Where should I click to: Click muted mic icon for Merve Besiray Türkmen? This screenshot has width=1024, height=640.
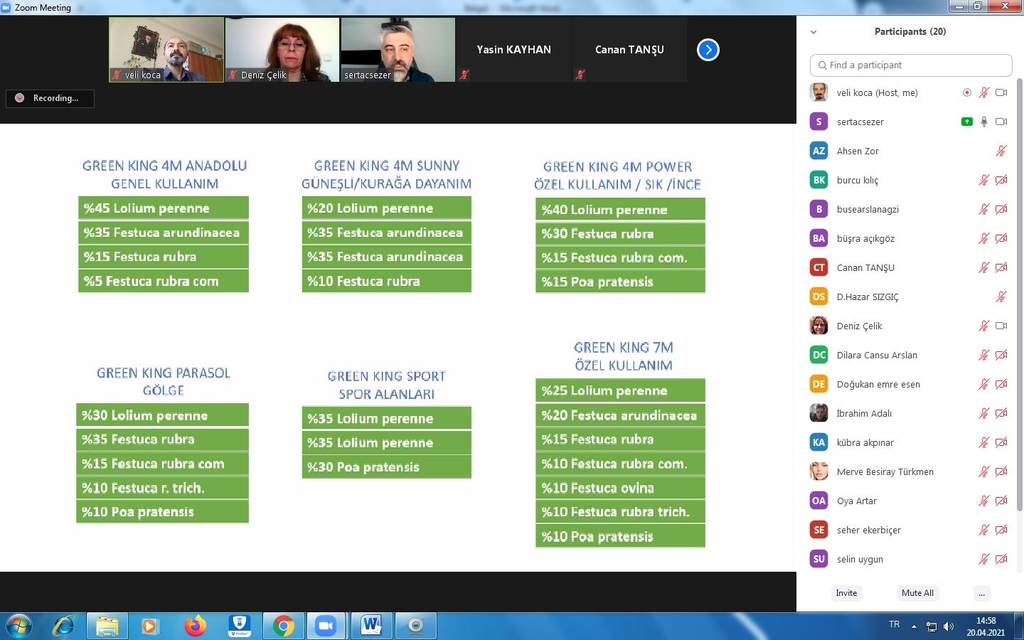984,472
